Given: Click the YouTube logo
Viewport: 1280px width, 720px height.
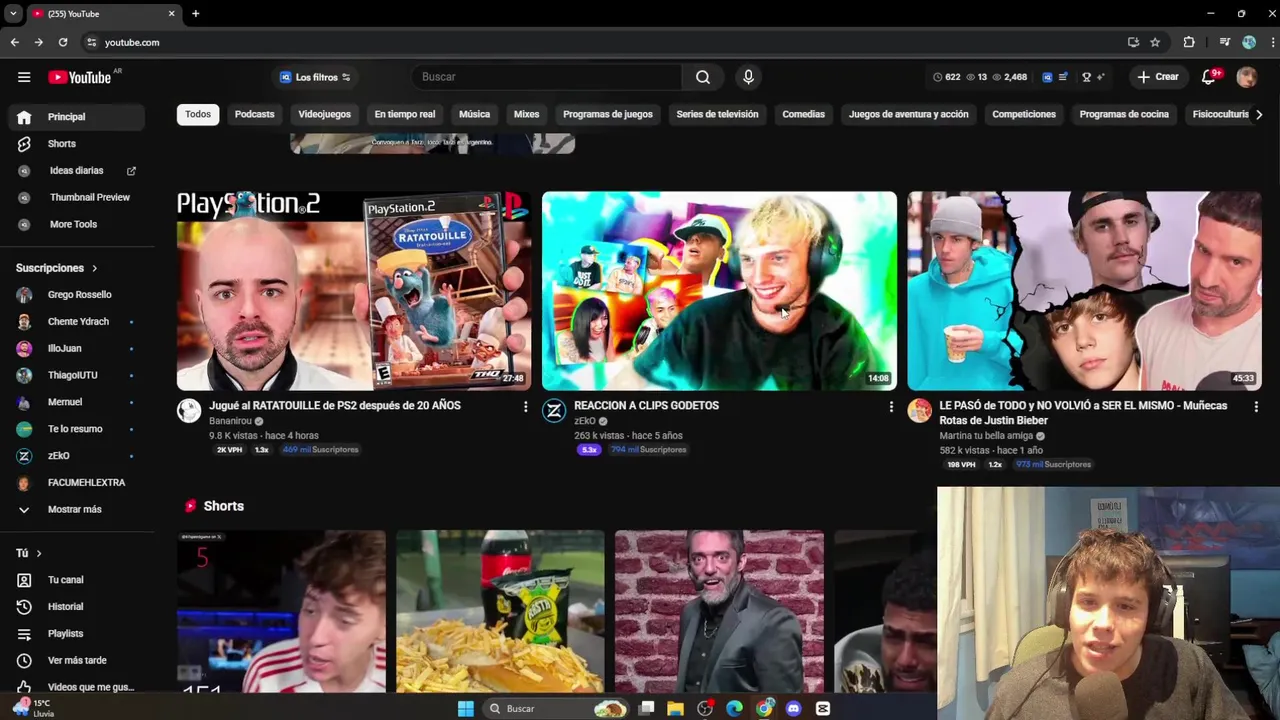Looking at the screenshot, I should 79,77.
